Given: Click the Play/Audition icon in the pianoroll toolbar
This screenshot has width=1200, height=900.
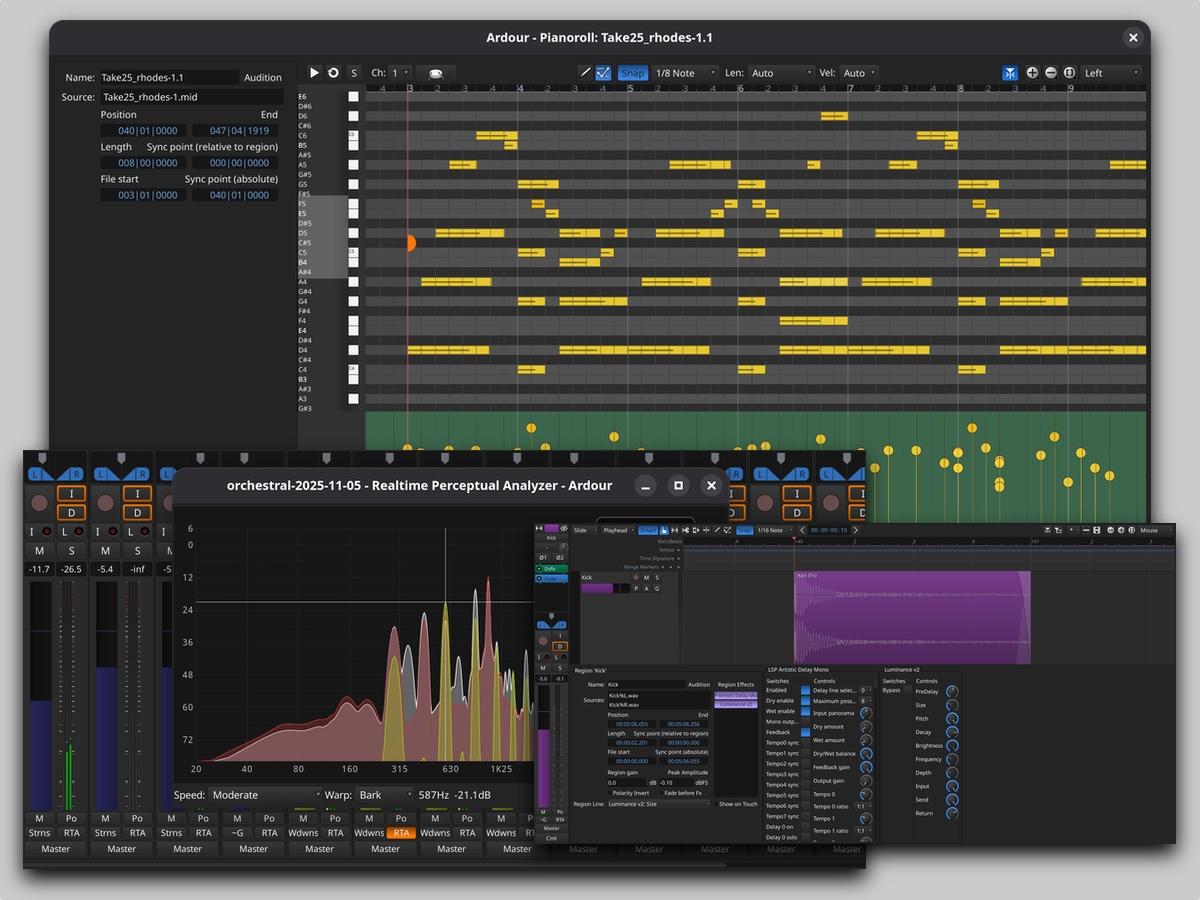Looking at the screenshot, I should 315,72.
